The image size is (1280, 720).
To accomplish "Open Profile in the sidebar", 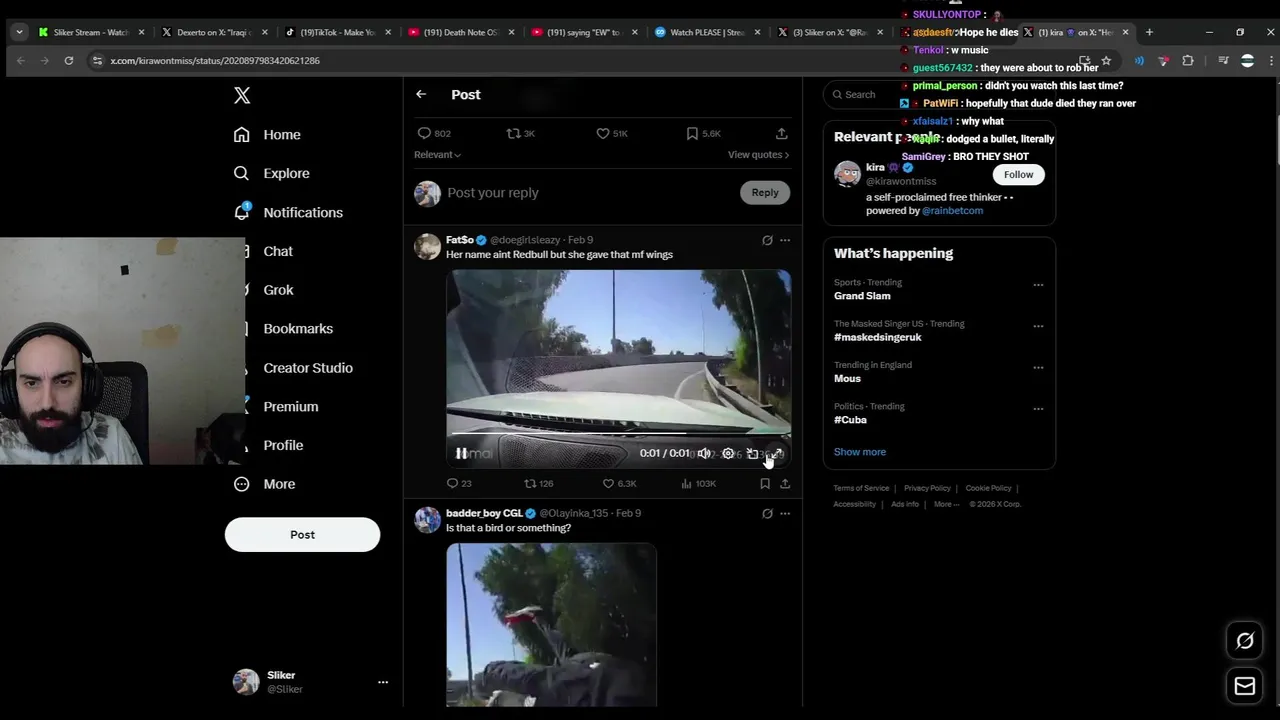I will (x=282, y=445).
